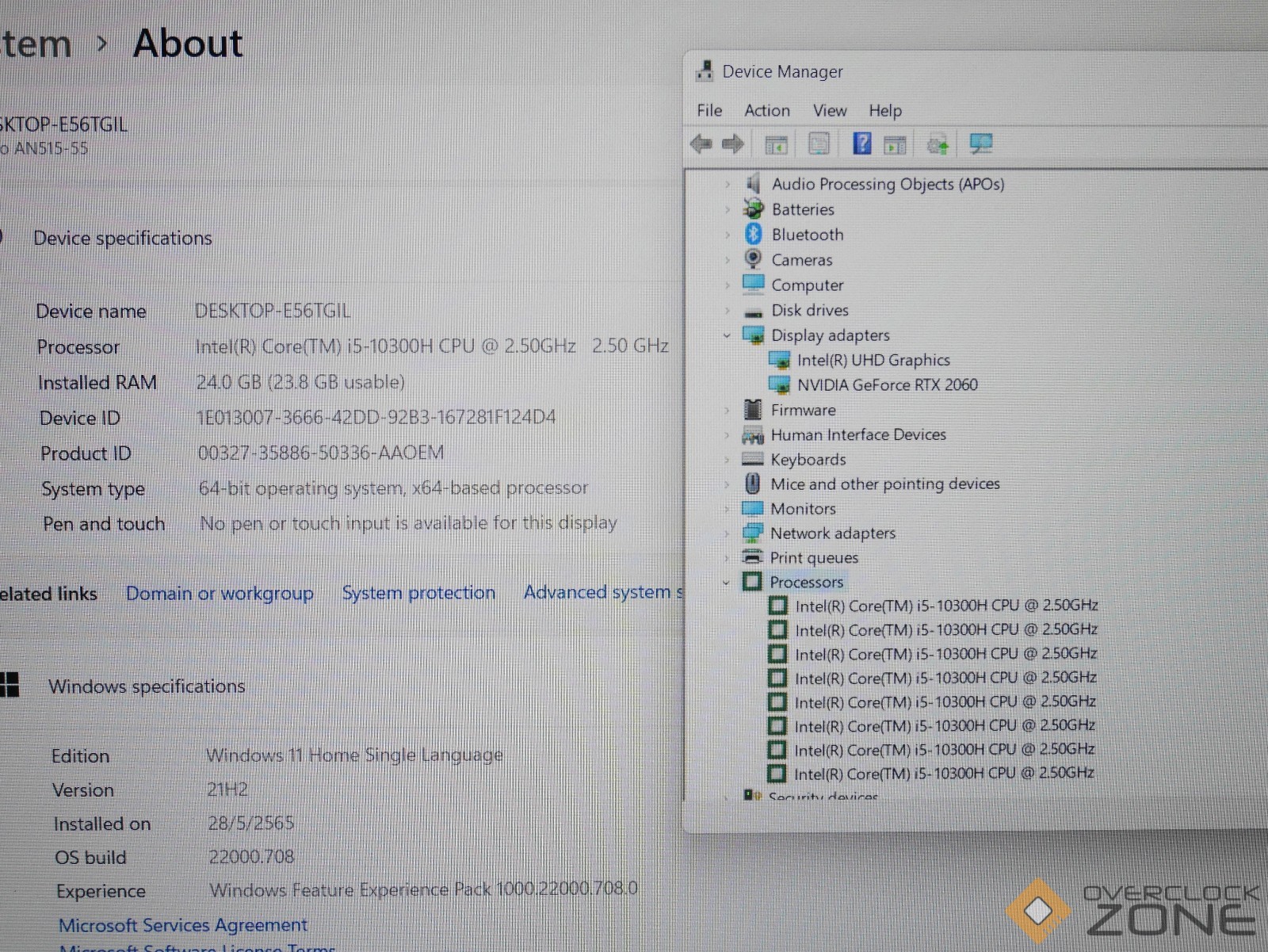The height and width of the screenshot is (952, 1268).
Task: Select the Audio Processing Objects speaker icon
Action: click(753, 184)
